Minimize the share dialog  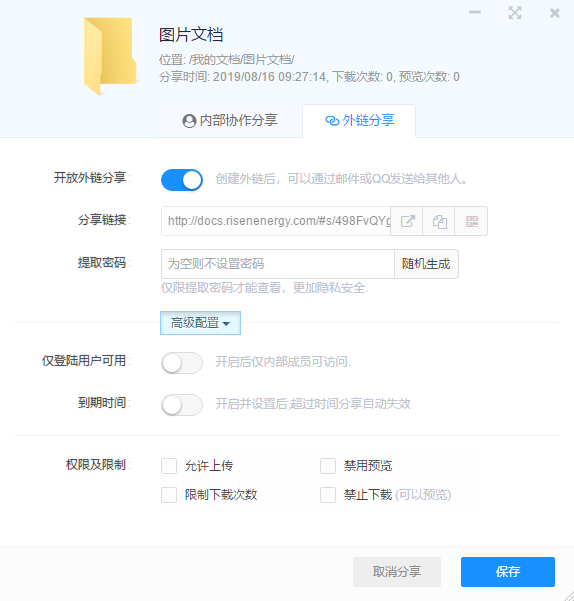475,12
